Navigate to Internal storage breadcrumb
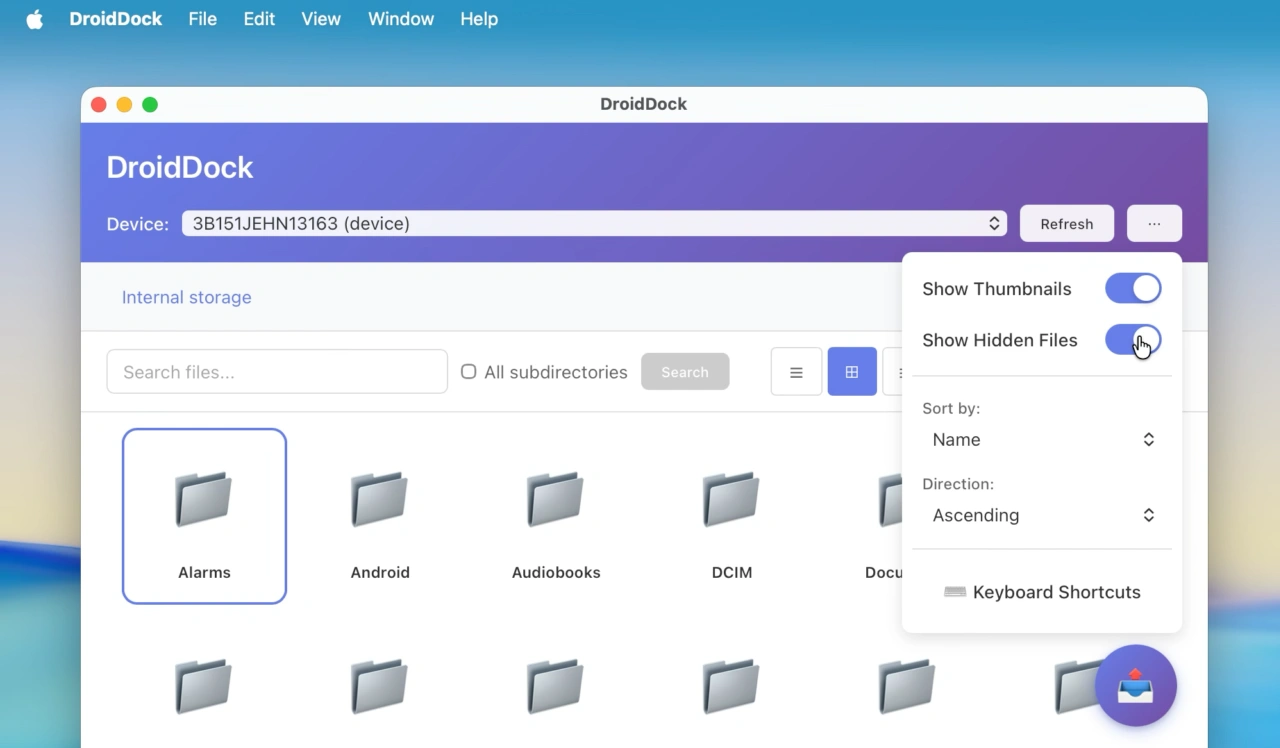Image resolution: width=1280 pixels, height=748 pixels. [186, 297]
